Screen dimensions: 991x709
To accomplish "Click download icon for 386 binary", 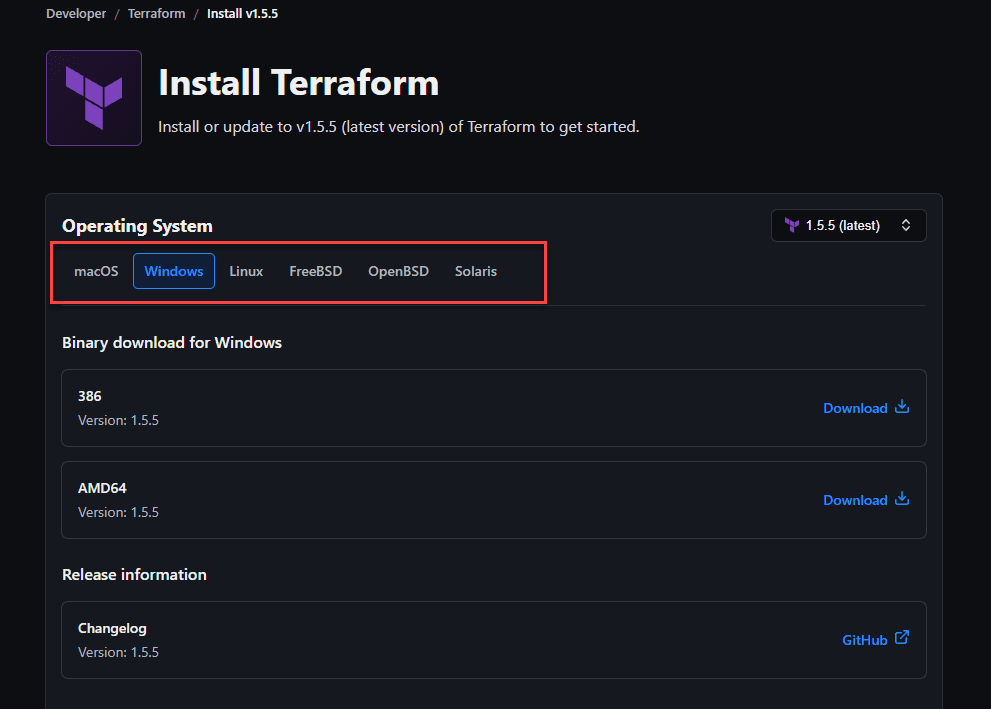I will 902,407.
